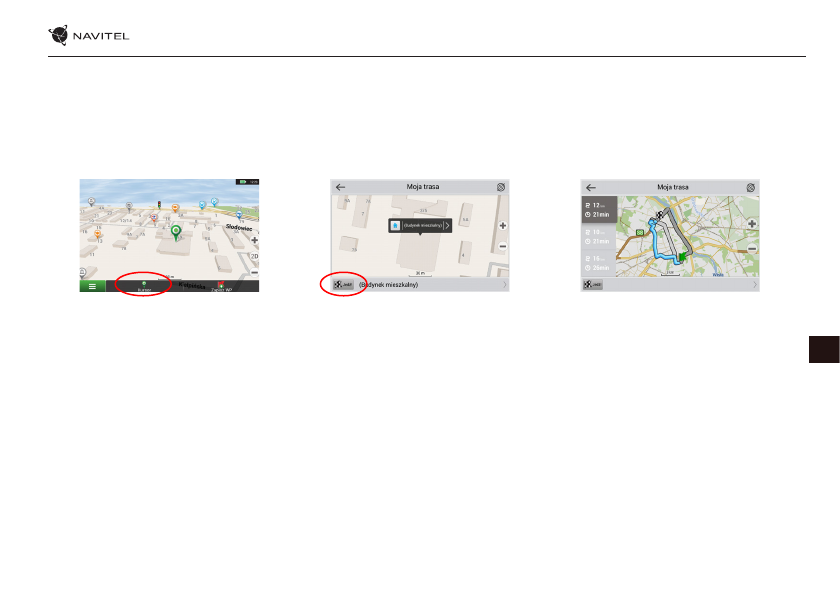Open details chevron on Budynek mieszkalny bar

pos(505,285)
